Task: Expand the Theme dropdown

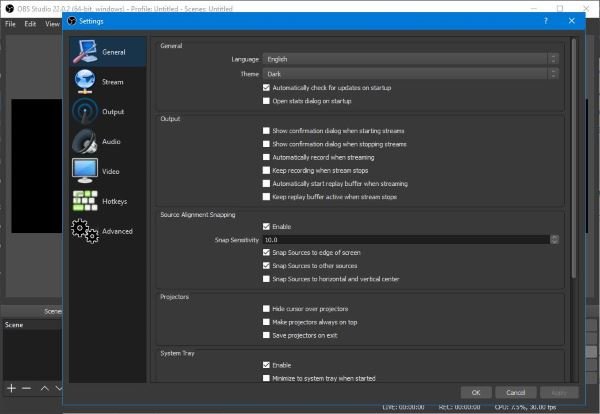Action: click(409, 74)
